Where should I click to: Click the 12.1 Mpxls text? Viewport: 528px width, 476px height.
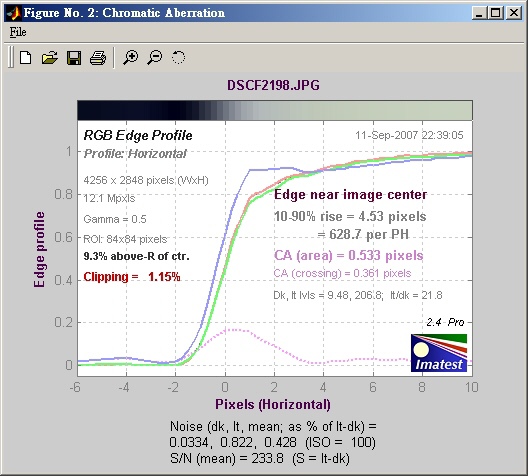pos(109,198)
